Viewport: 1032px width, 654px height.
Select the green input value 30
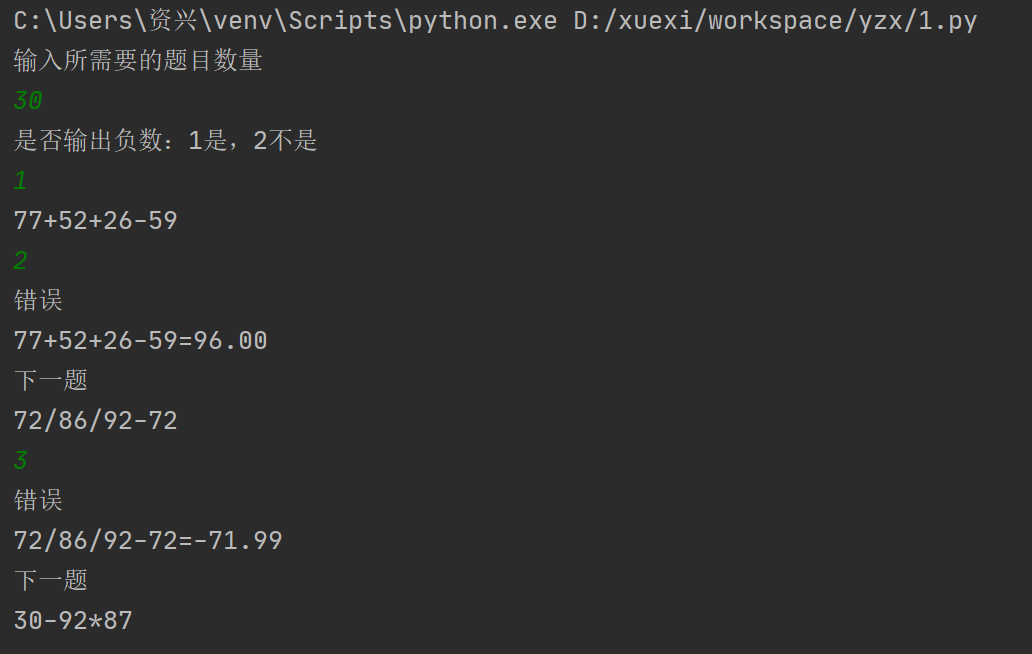pyautogui.click(x=28, y=101)
